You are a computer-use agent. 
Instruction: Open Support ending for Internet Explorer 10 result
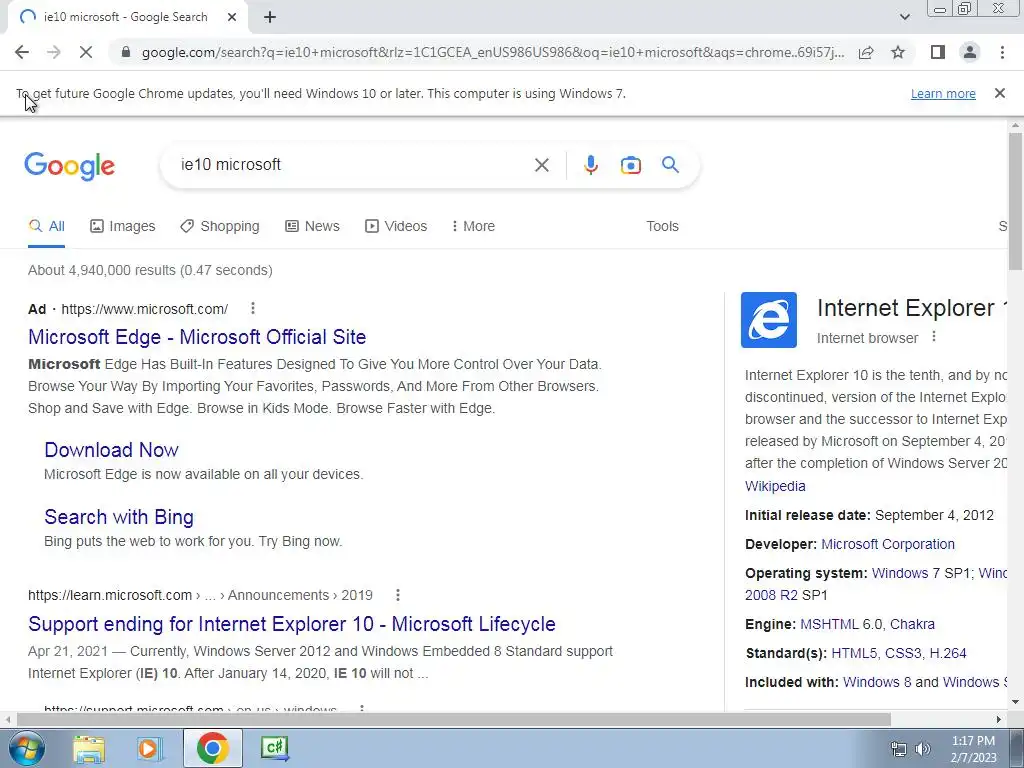point(292,624)
